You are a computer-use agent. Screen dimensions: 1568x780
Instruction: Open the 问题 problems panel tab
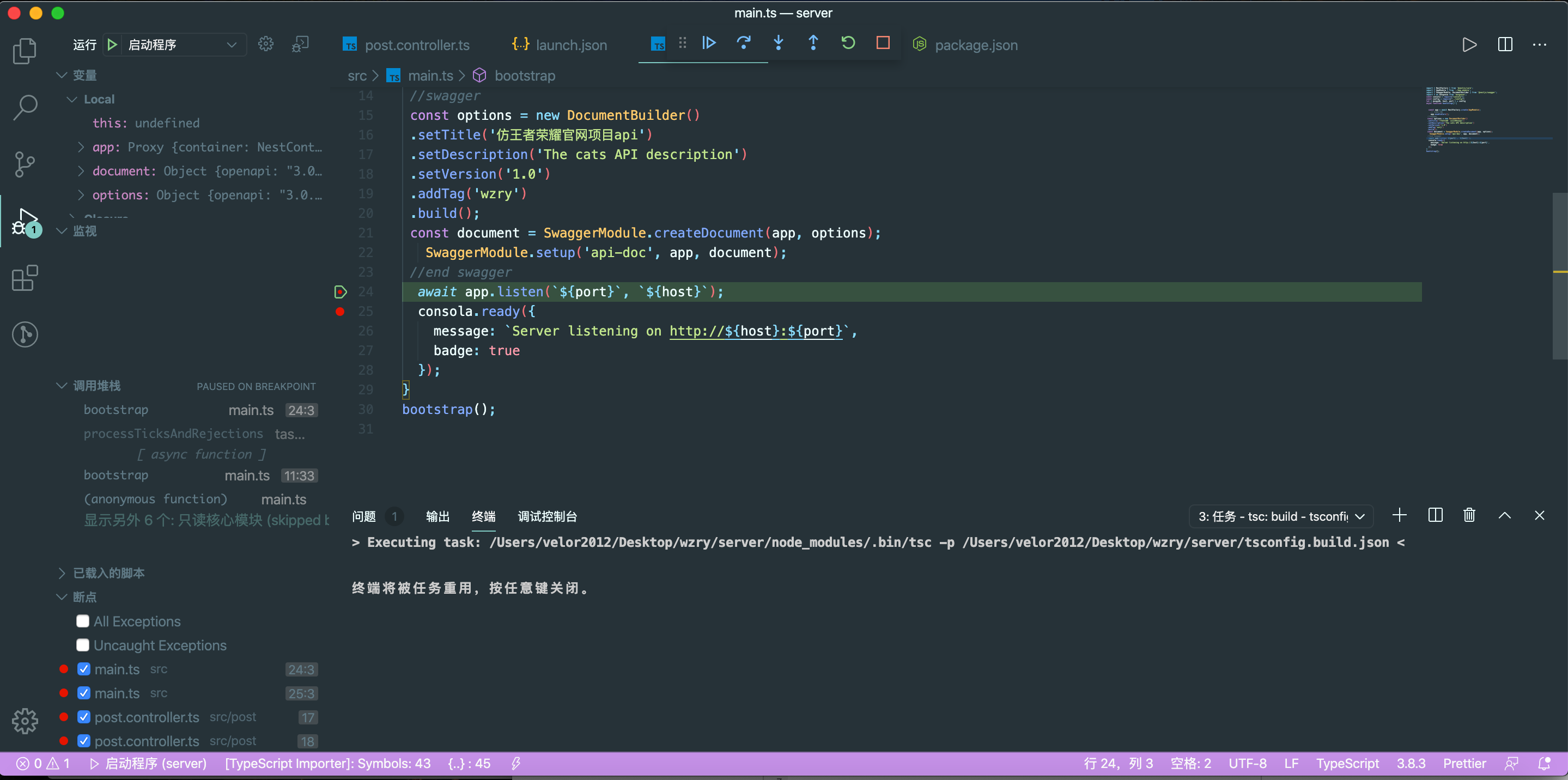pyautogui.click(x=364, y=516)
